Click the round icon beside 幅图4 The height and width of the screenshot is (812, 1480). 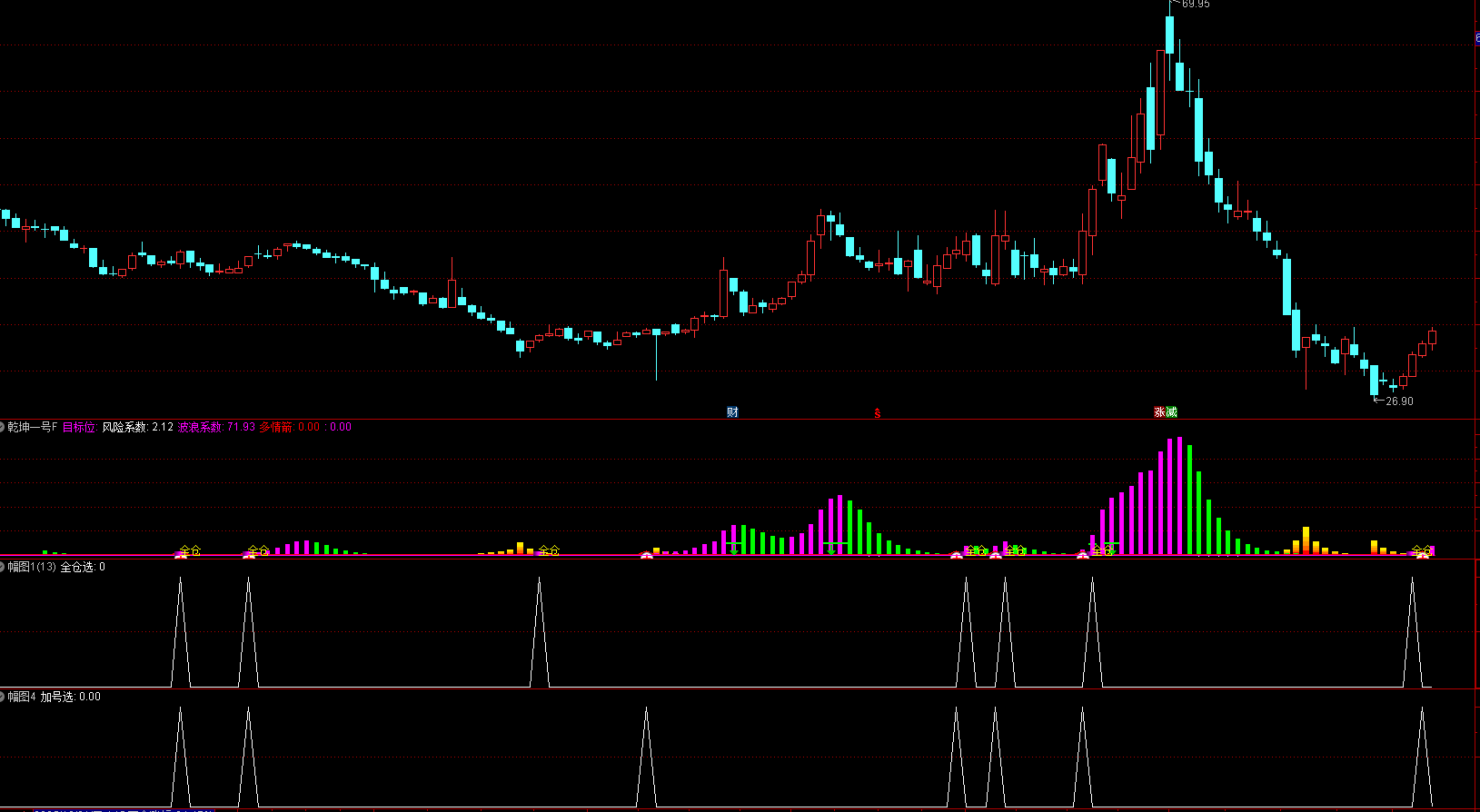click(x=3, y=697)
